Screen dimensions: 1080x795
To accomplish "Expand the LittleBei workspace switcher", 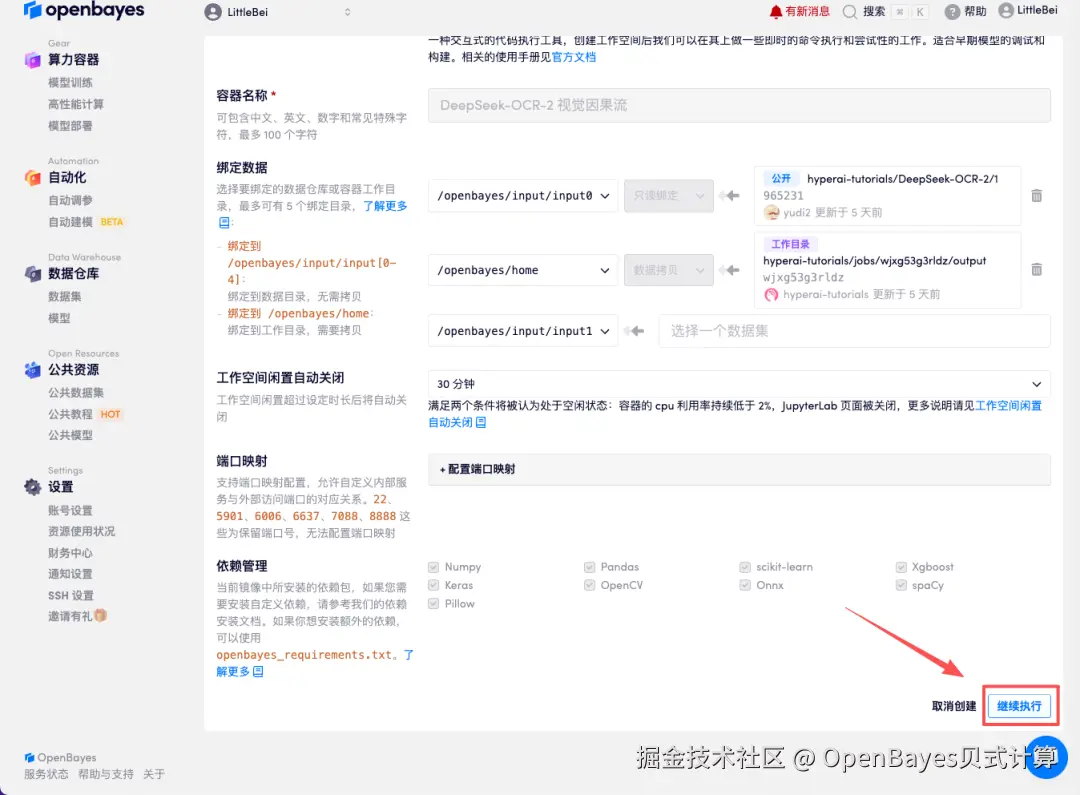I will pos(347,12).
